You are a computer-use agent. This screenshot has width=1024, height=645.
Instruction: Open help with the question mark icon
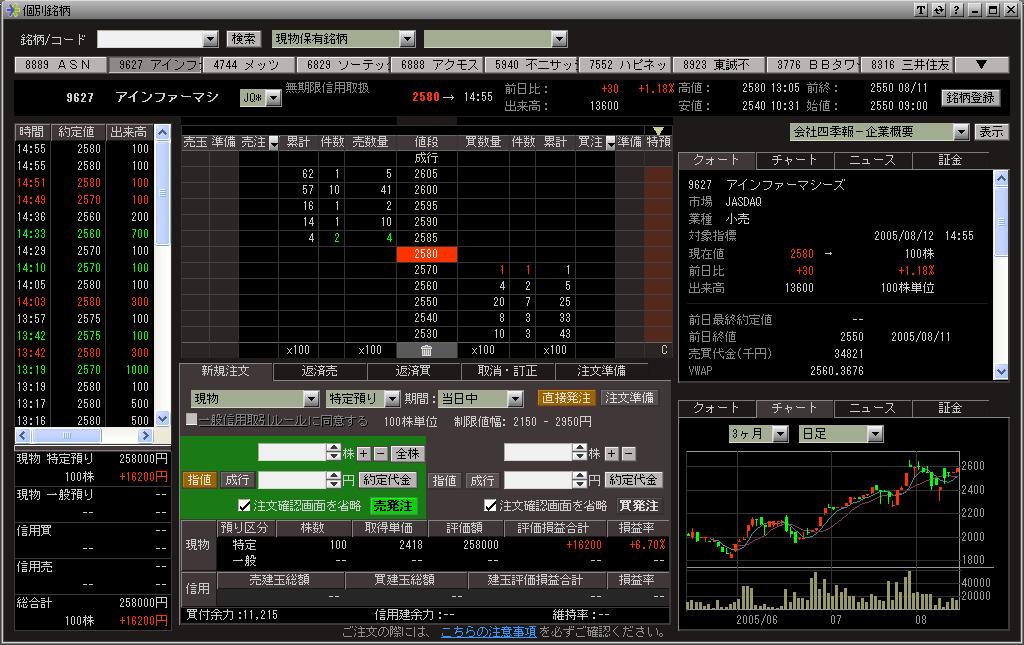click(956, 10)
